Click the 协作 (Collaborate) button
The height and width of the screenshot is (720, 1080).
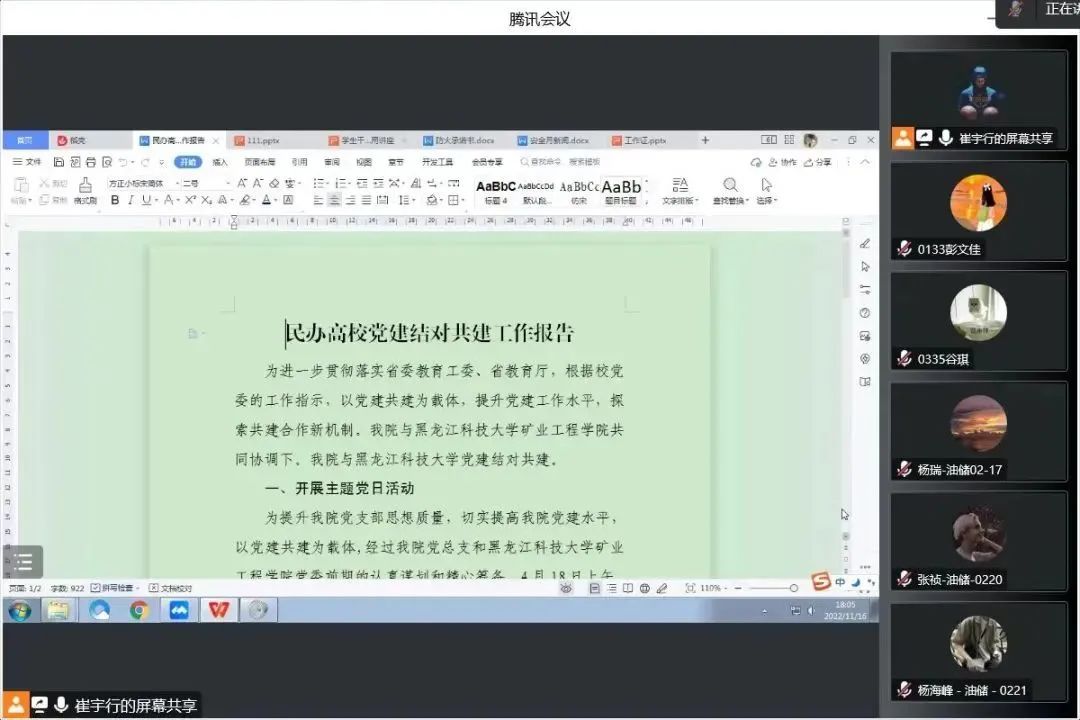point(784,162)
